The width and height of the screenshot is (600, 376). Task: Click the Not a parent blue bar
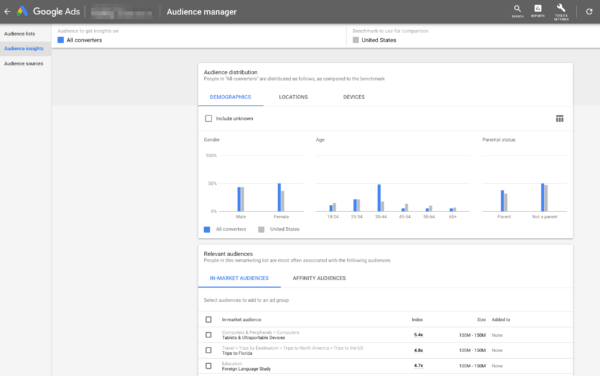(x=543, y=197)
